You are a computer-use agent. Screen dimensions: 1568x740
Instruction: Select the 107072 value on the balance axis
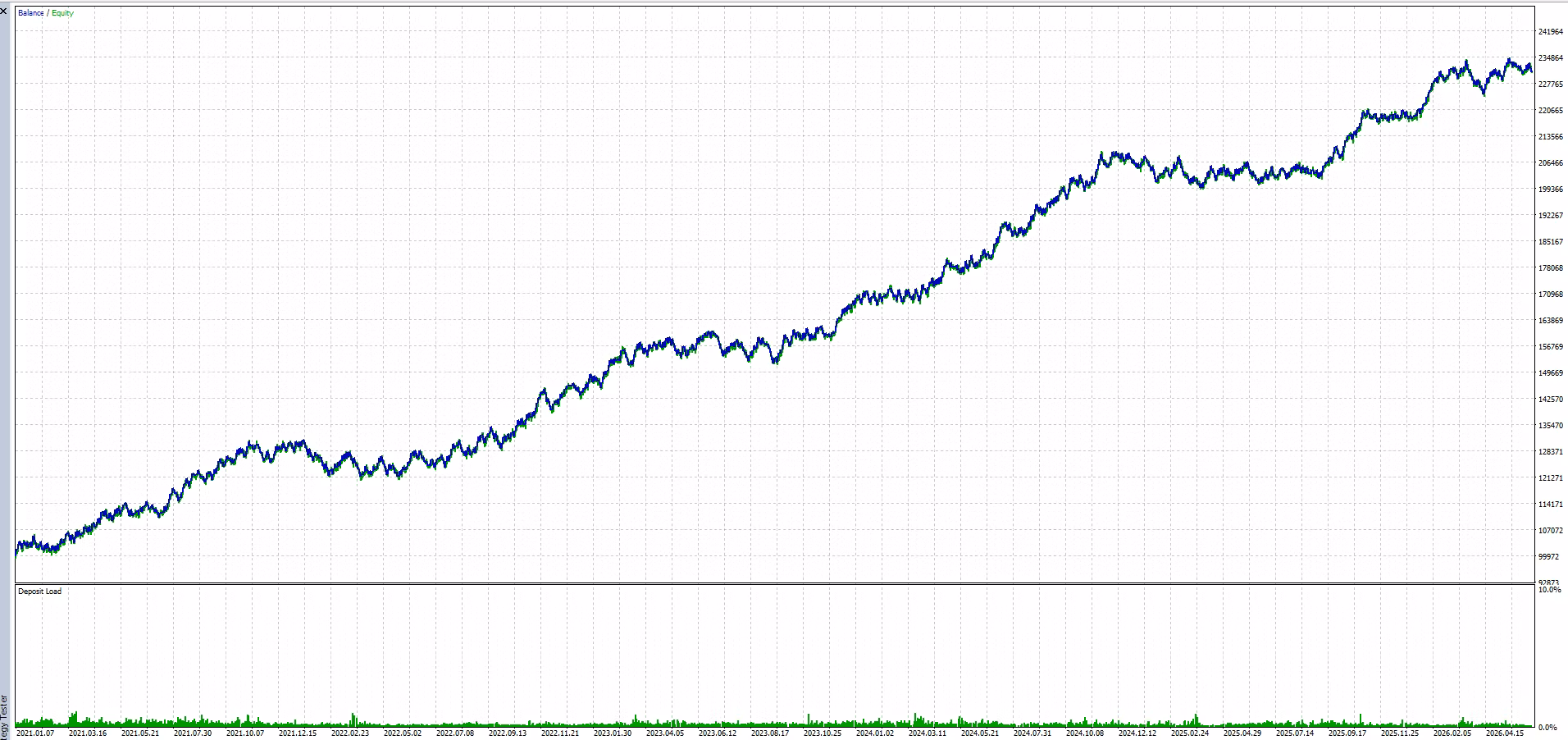click(1550, 531)
